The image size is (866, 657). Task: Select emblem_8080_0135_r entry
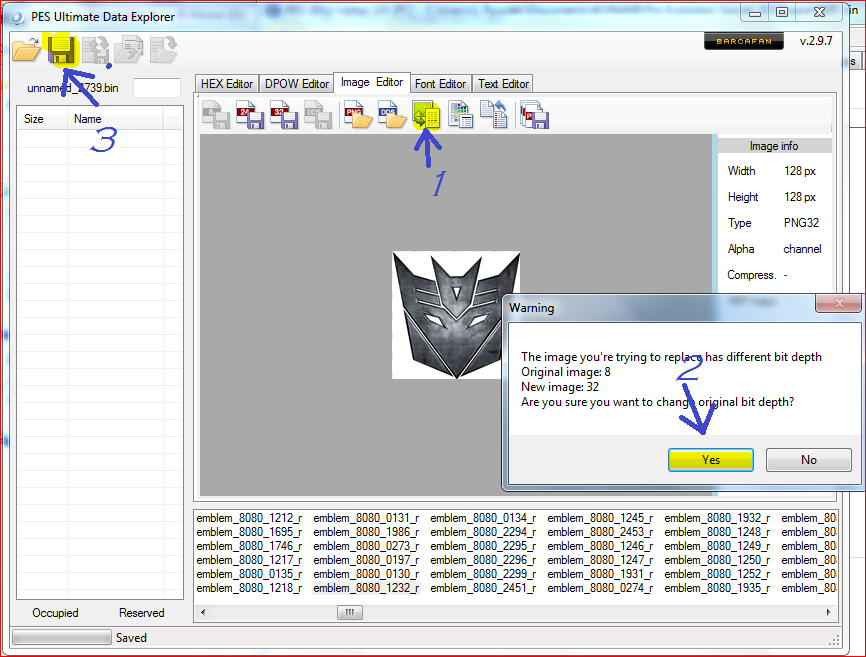249,574
